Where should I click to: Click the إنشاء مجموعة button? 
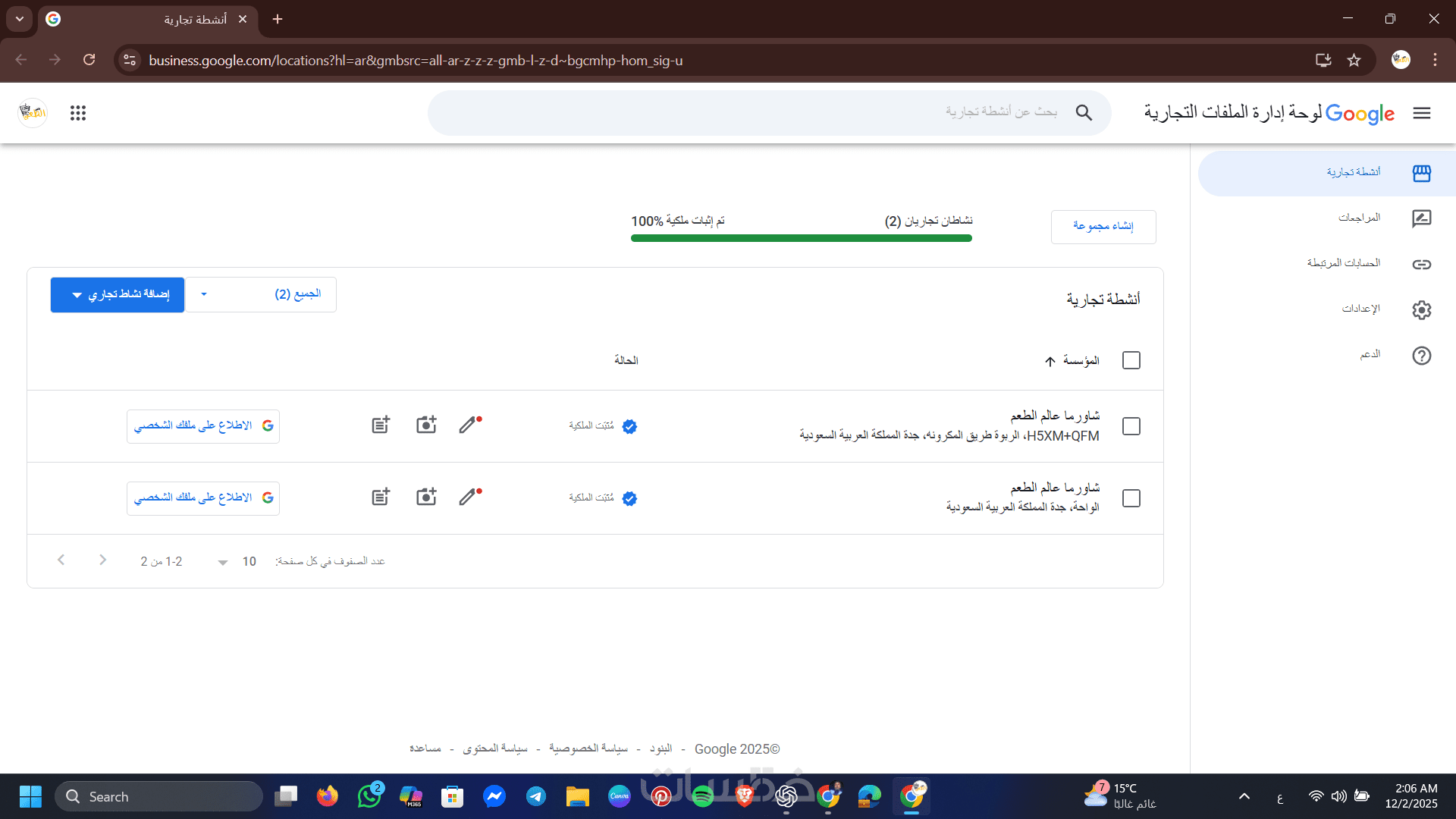point(1103,227)
